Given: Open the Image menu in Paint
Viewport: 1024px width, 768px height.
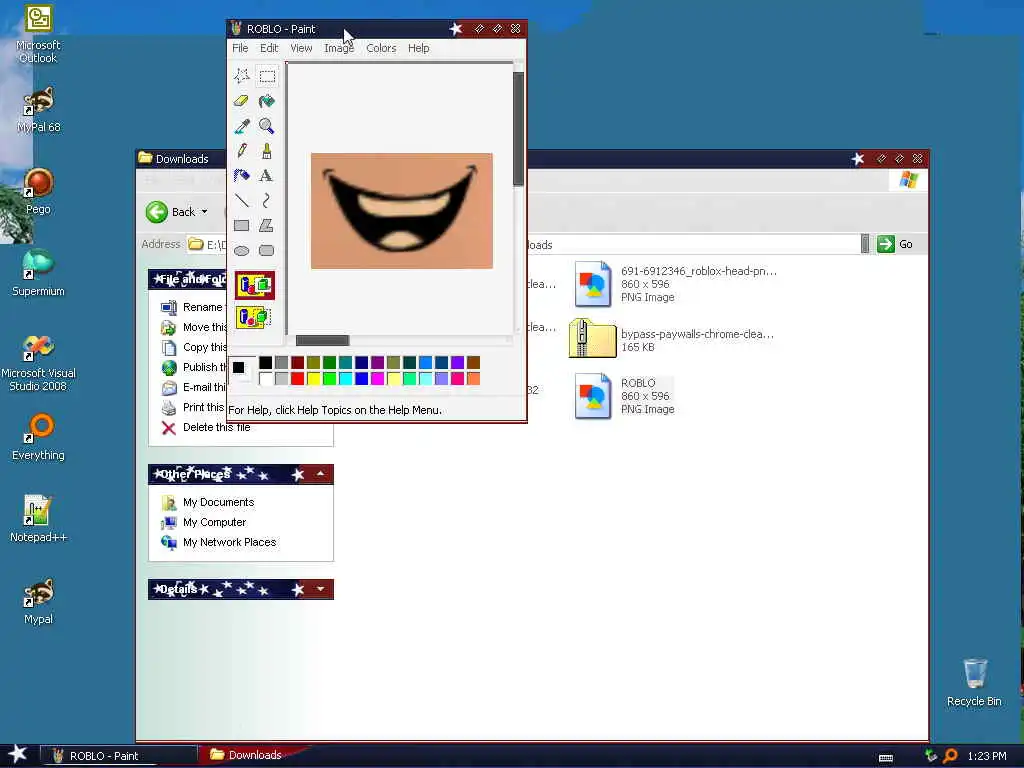Looking at the screenshot, I should (x=339, y=48).
